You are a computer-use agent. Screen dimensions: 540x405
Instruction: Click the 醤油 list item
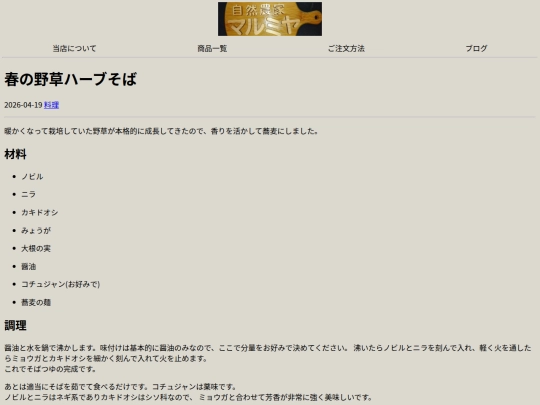[28, 266]
